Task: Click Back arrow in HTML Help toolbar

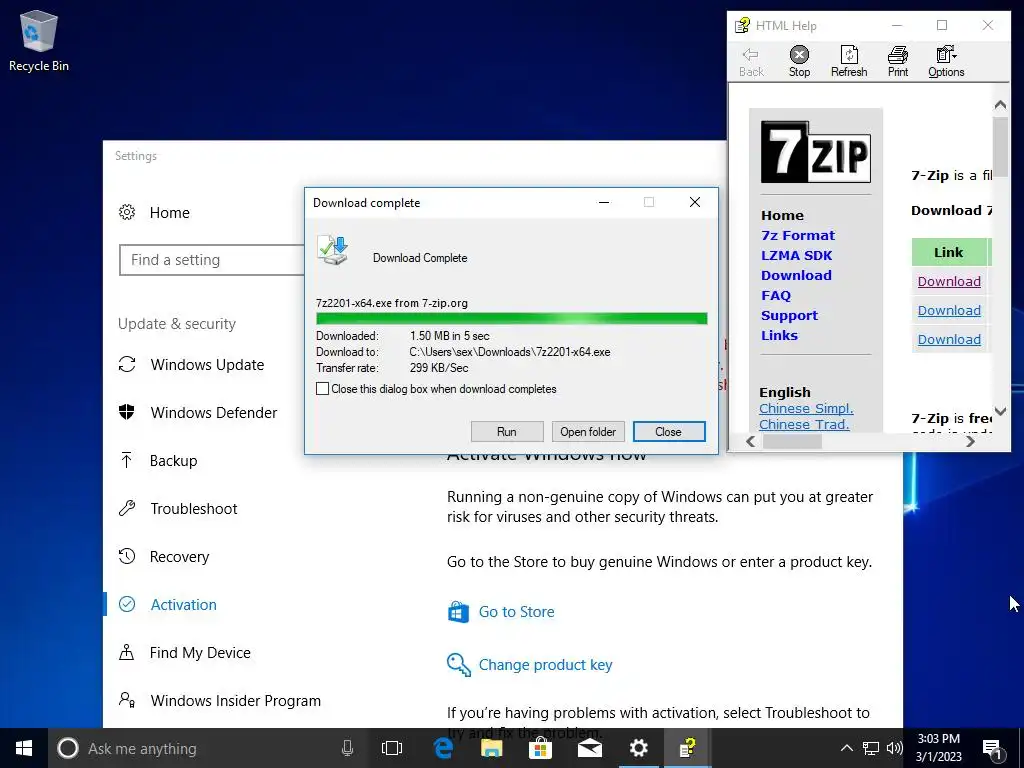Action: 751,61
